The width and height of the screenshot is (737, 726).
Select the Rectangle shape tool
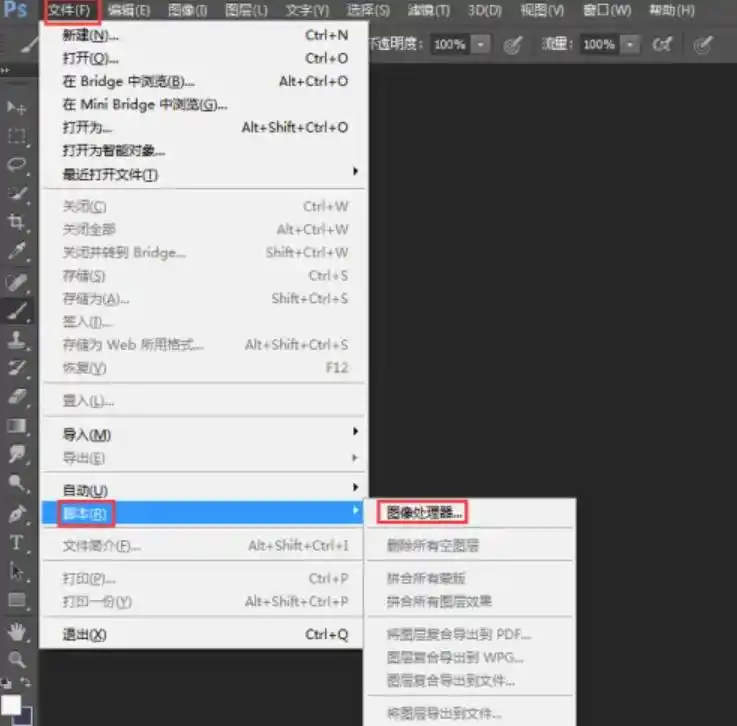tap(17, 600)
